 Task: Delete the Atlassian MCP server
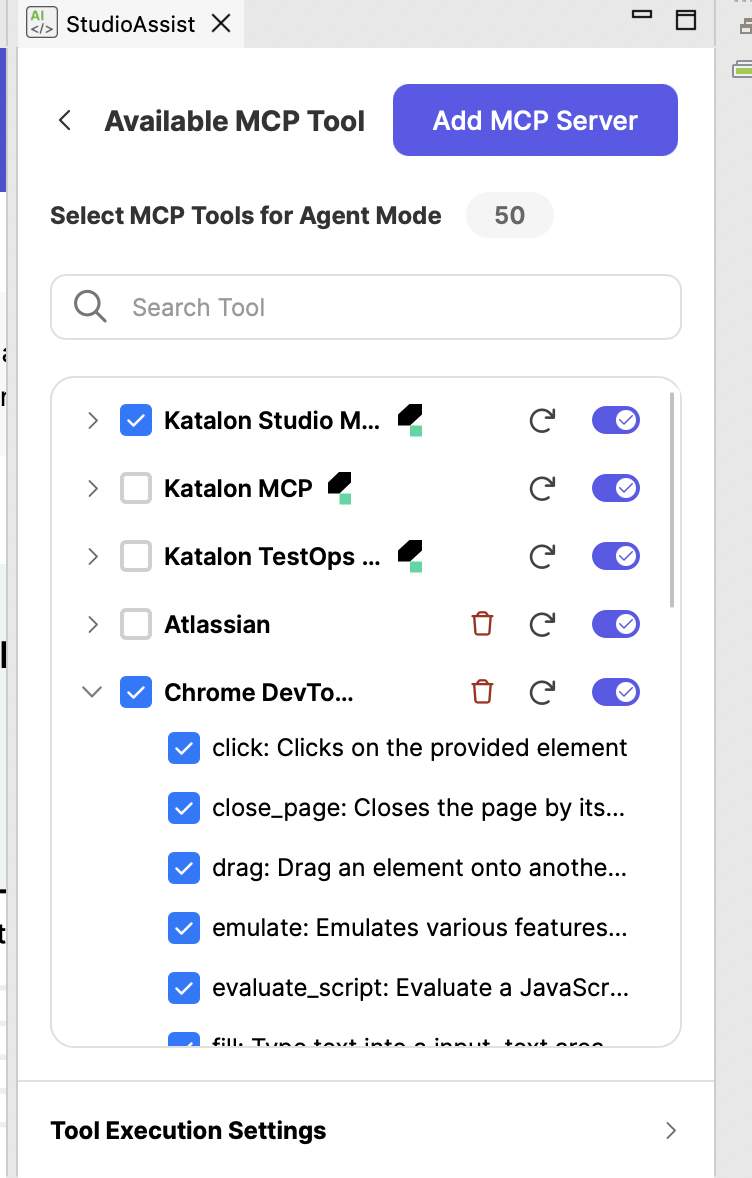482,624
